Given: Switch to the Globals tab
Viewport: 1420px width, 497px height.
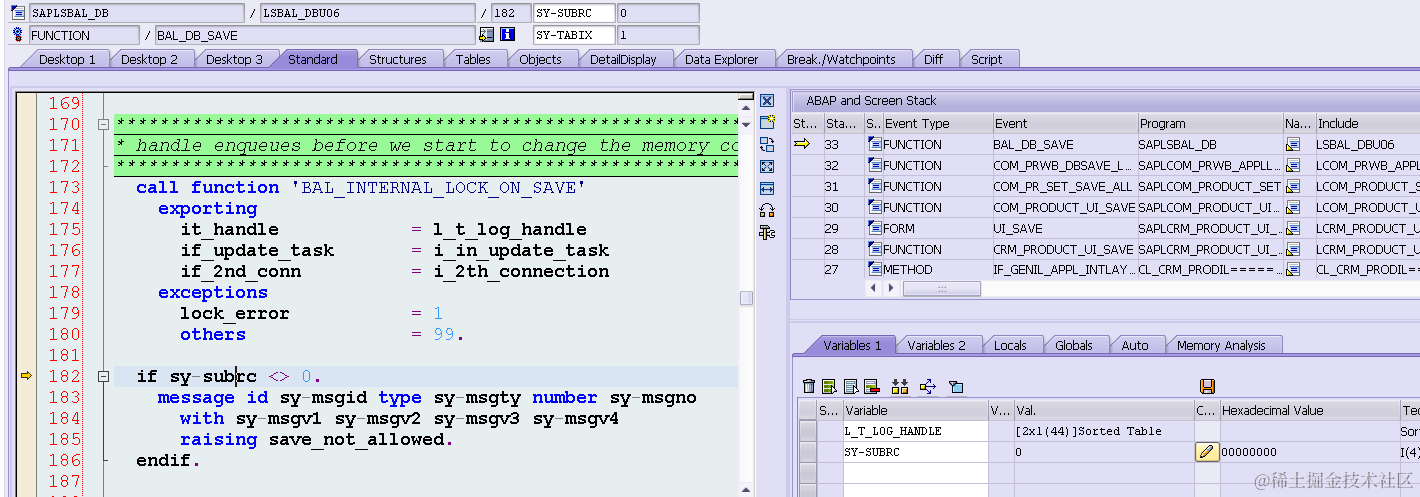Looking at the screenshot, I should point(1073,345).
